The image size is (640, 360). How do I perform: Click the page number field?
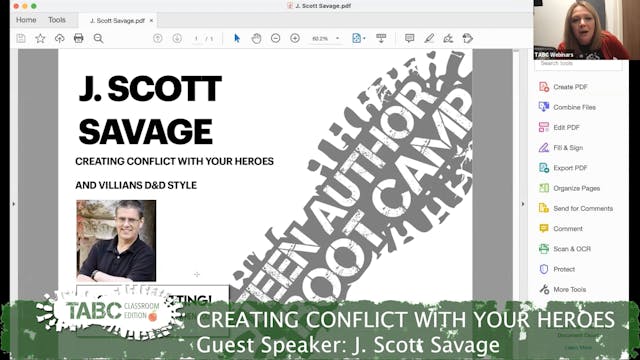coord(197,38)
